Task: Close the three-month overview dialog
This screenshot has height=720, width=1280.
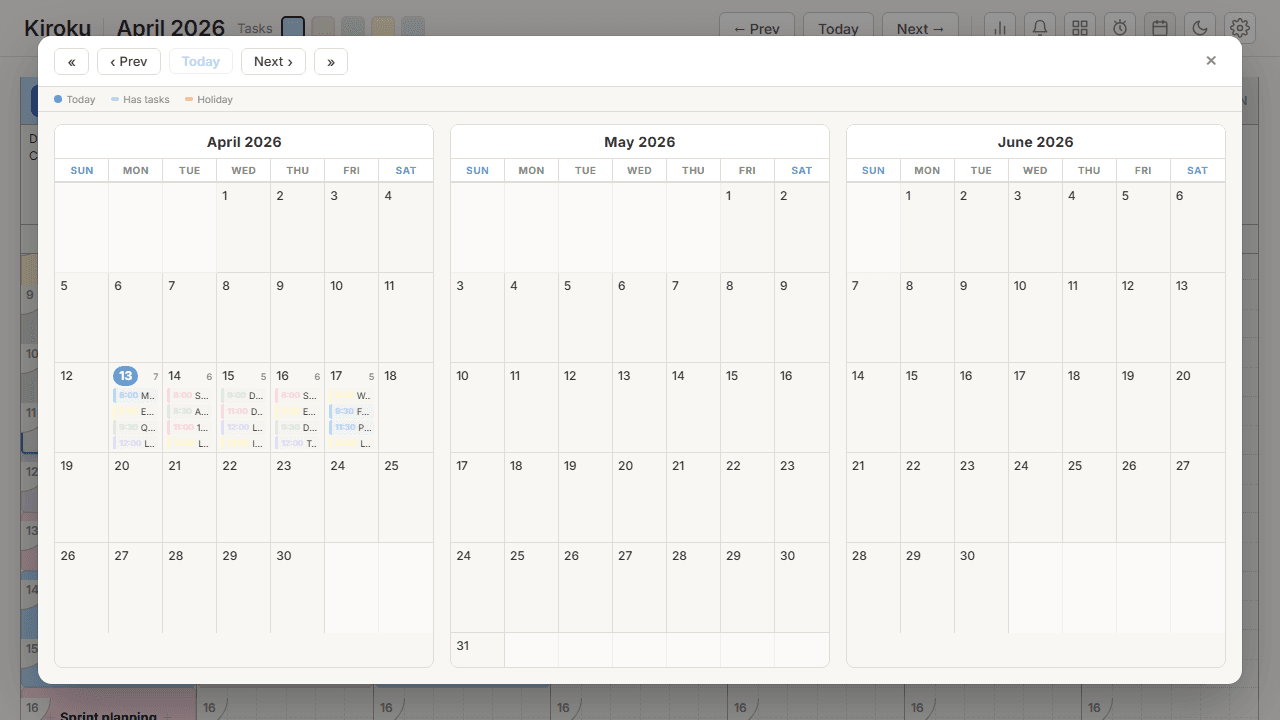Action: 1211,60
